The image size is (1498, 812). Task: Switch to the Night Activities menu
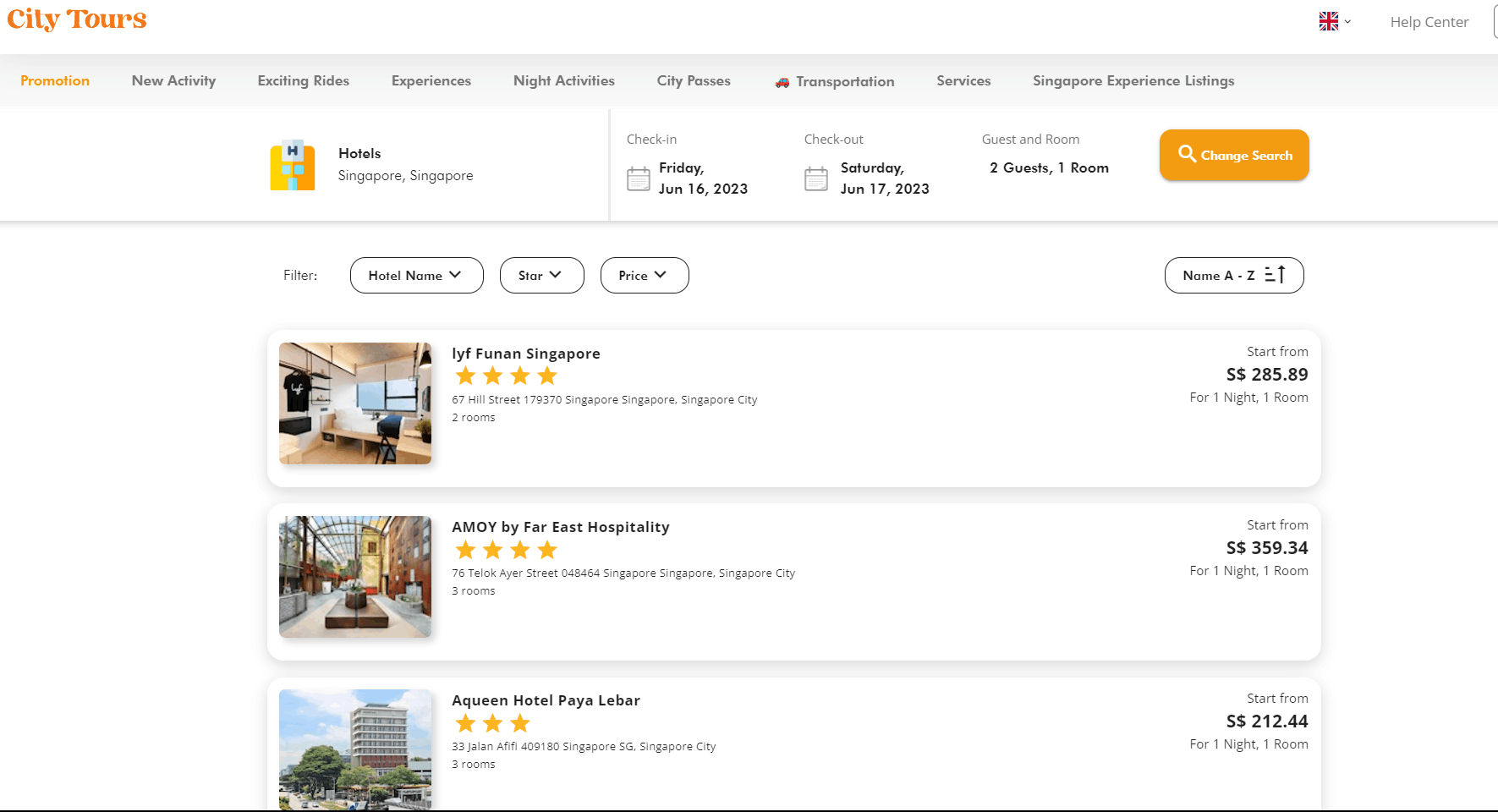(563, 80)
